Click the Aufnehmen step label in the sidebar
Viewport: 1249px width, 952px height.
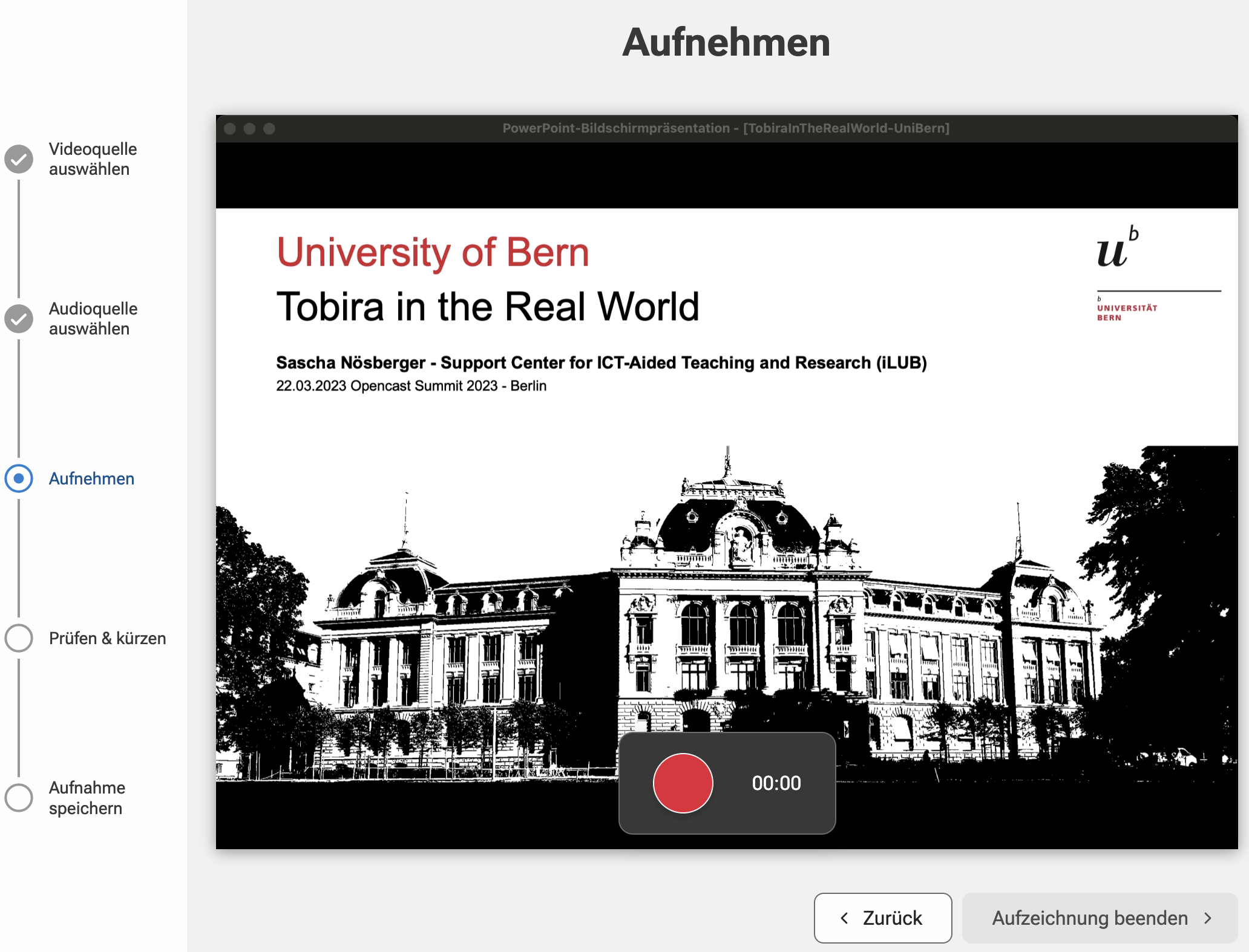[91, 478]
